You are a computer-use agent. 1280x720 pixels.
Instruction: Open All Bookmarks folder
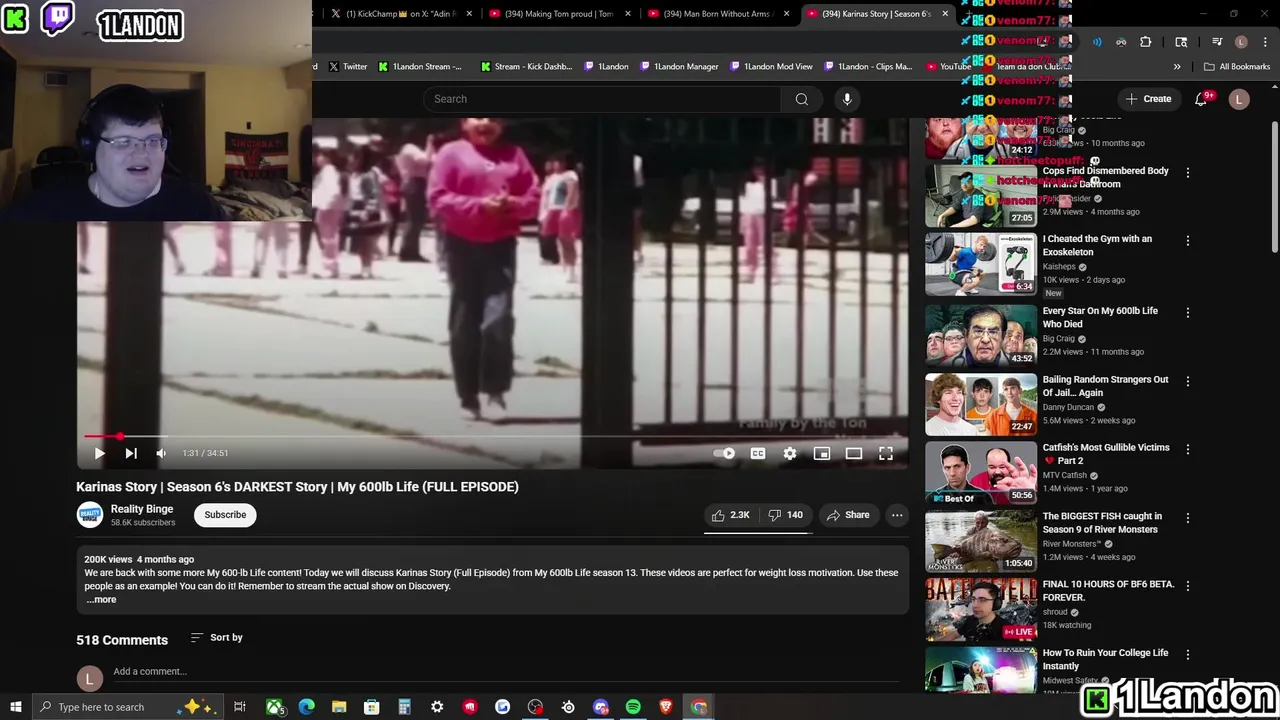(x=1237, y=66)
